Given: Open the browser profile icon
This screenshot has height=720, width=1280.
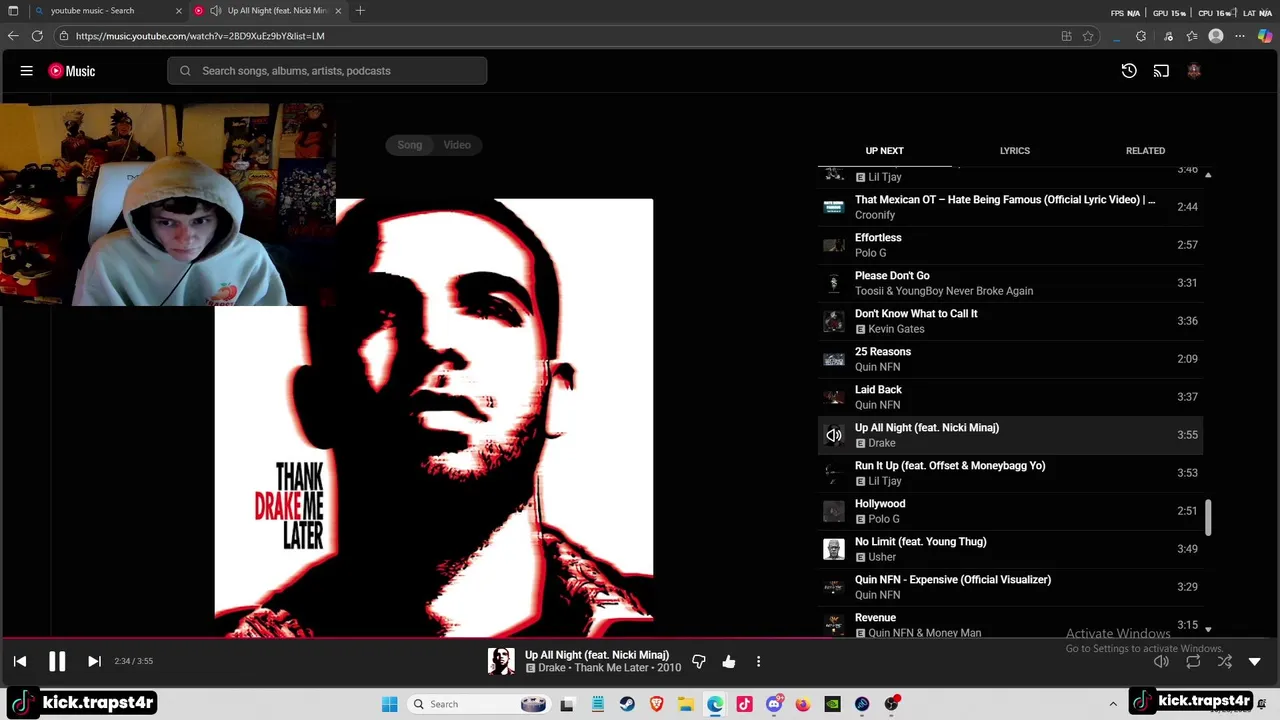Looking at the screenshot, I should tap(1216, 36).
